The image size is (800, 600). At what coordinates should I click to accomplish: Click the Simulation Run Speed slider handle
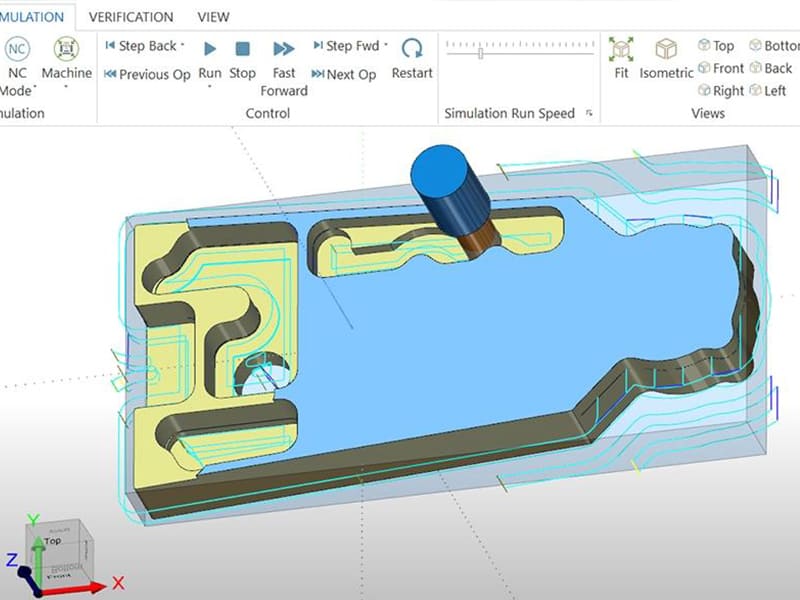tap(481, 53)
